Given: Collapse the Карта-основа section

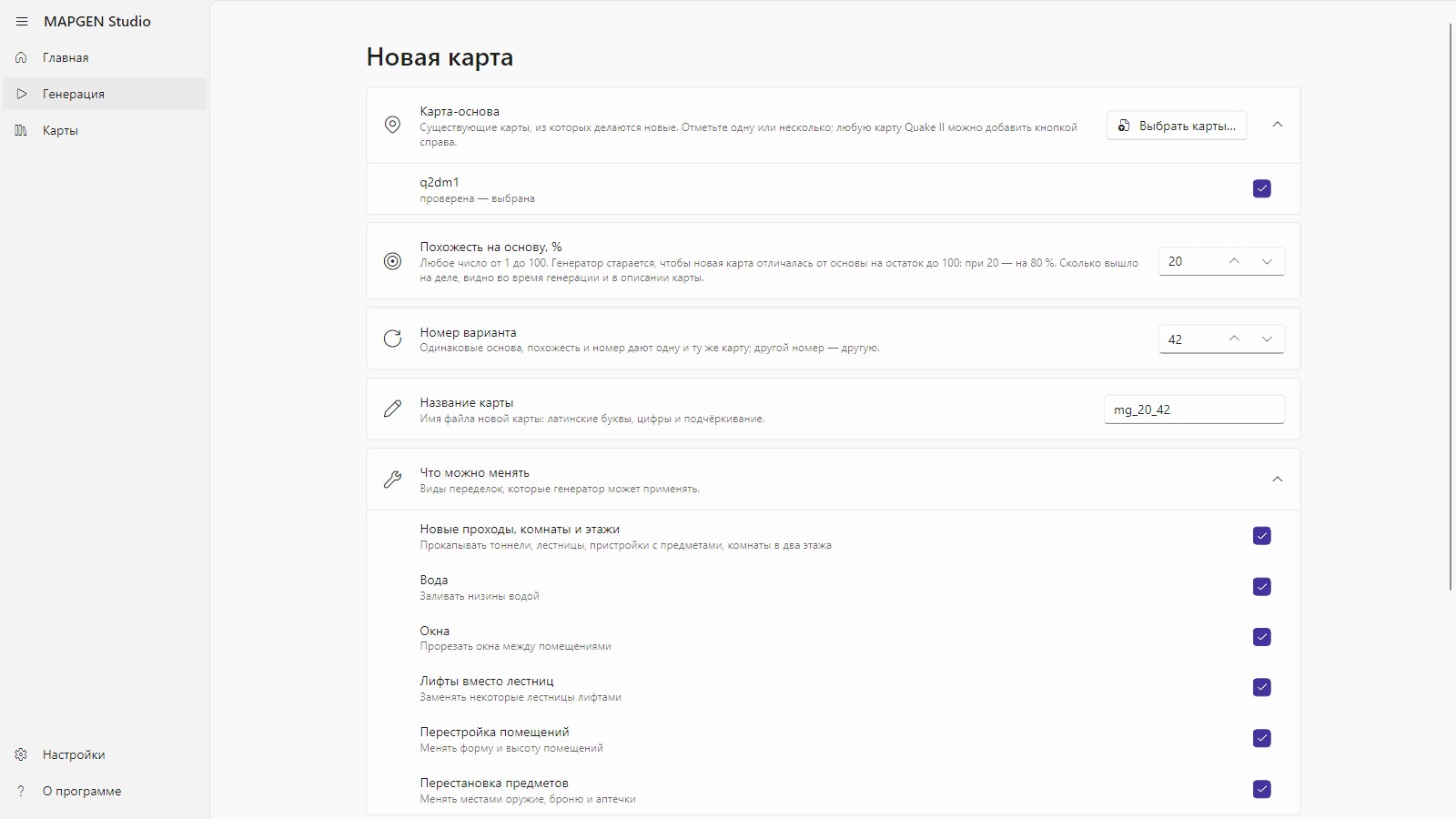Looking at the screenshot, I should 1278,125.
